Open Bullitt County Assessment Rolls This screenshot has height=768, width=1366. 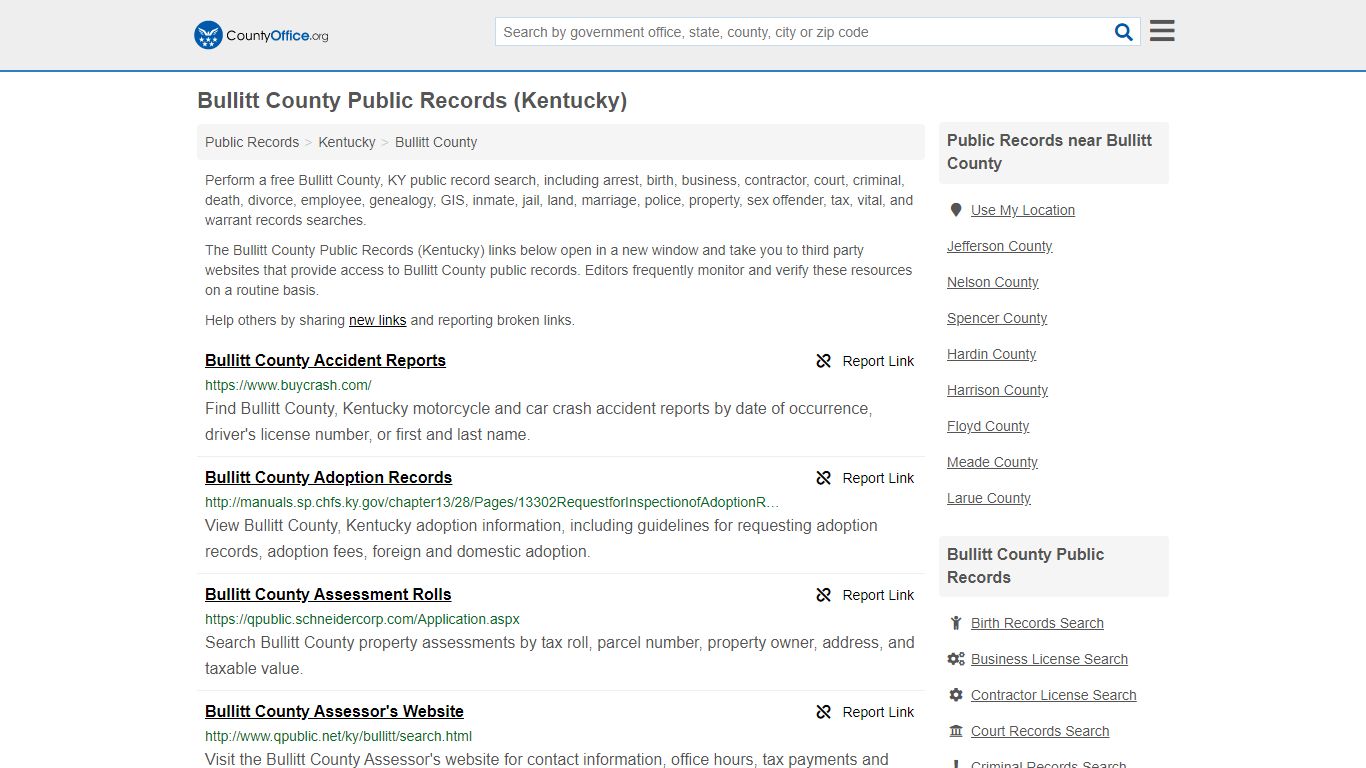click(328, 595)
